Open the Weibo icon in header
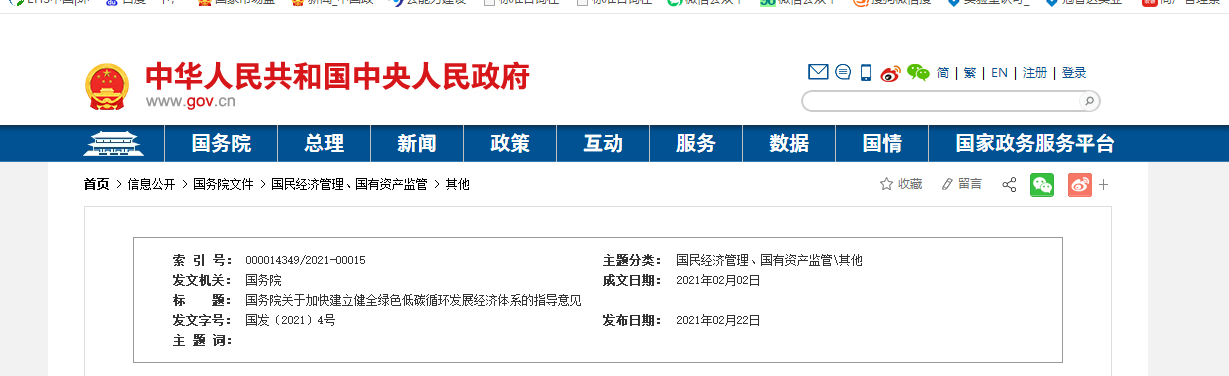This screenshot has height=376, width=1229. [891, 72]
